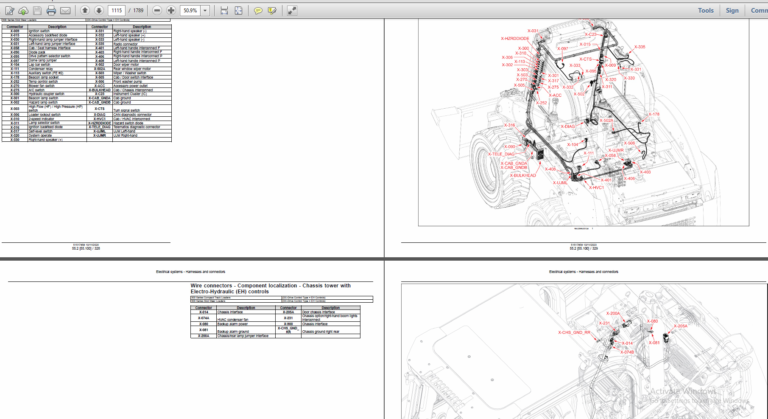Toggle fit one full page view

pos(238,10)
